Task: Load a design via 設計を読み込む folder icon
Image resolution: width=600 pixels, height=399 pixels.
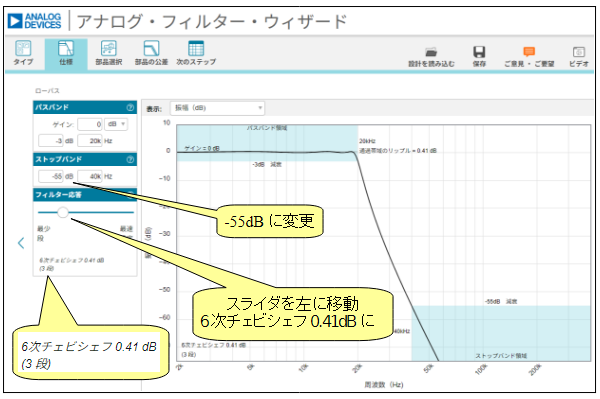Action: tap(431, 52)
